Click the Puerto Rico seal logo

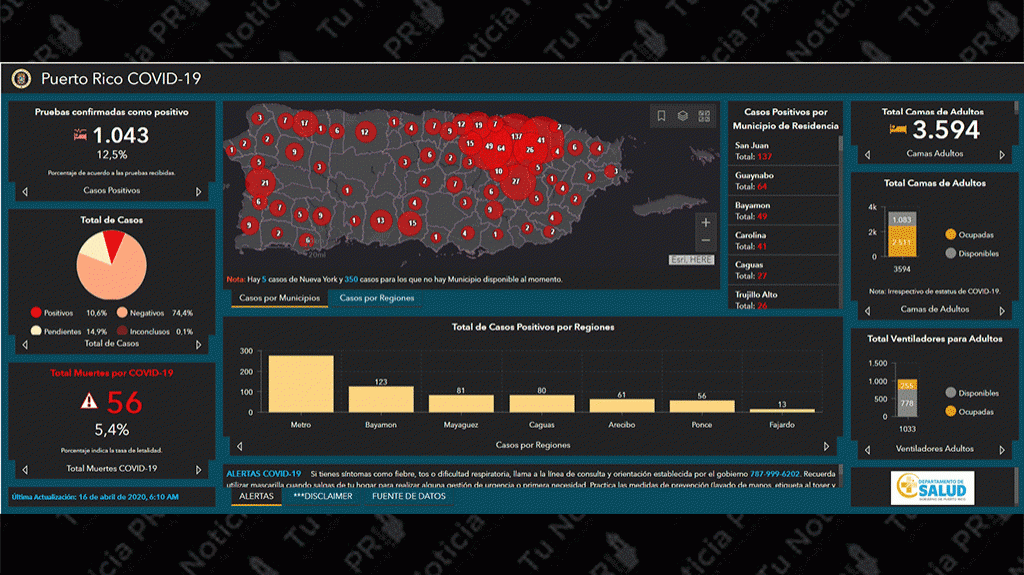click(x=21, y=79)
